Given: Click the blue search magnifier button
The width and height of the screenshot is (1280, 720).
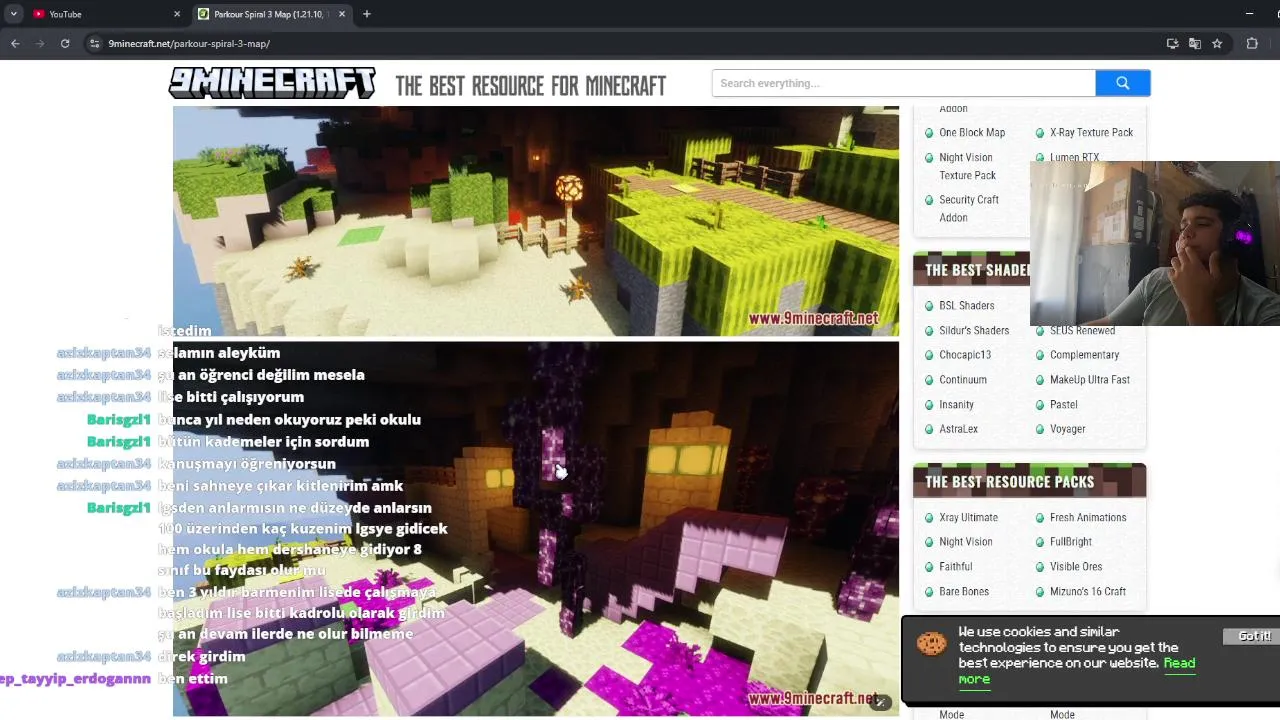Looking at the screenshot, I should pos(1122,83).
